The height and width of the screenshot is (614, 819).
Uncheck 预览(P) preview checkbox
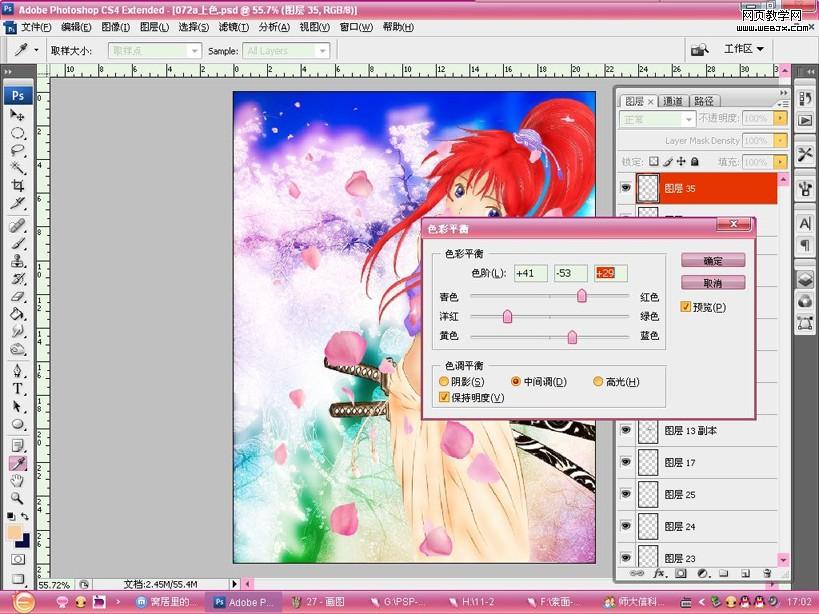tap(686, 307)
